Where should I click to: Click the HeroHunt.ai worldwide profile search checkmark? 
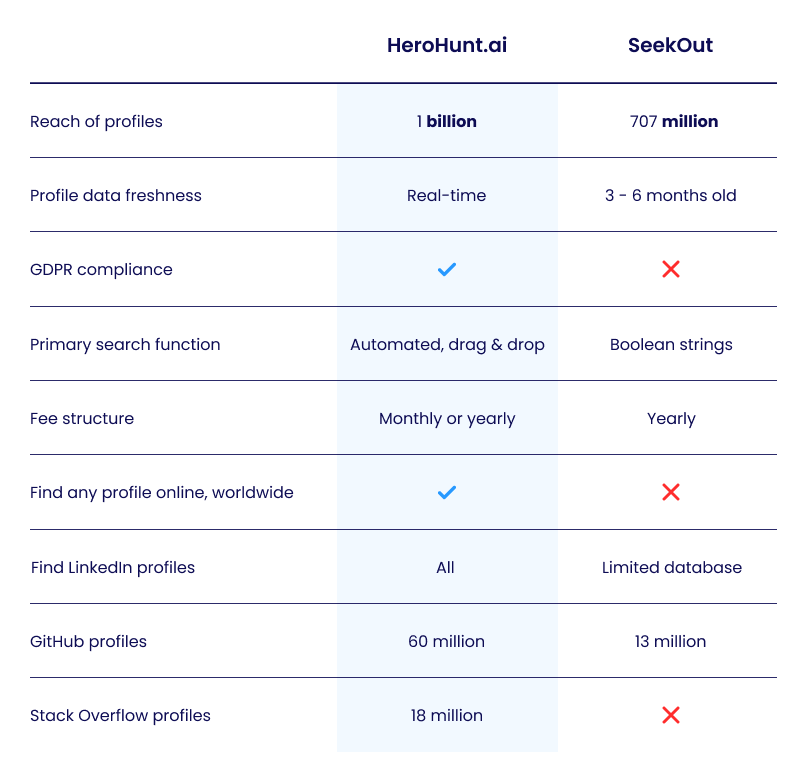click(x=447, y=492)
